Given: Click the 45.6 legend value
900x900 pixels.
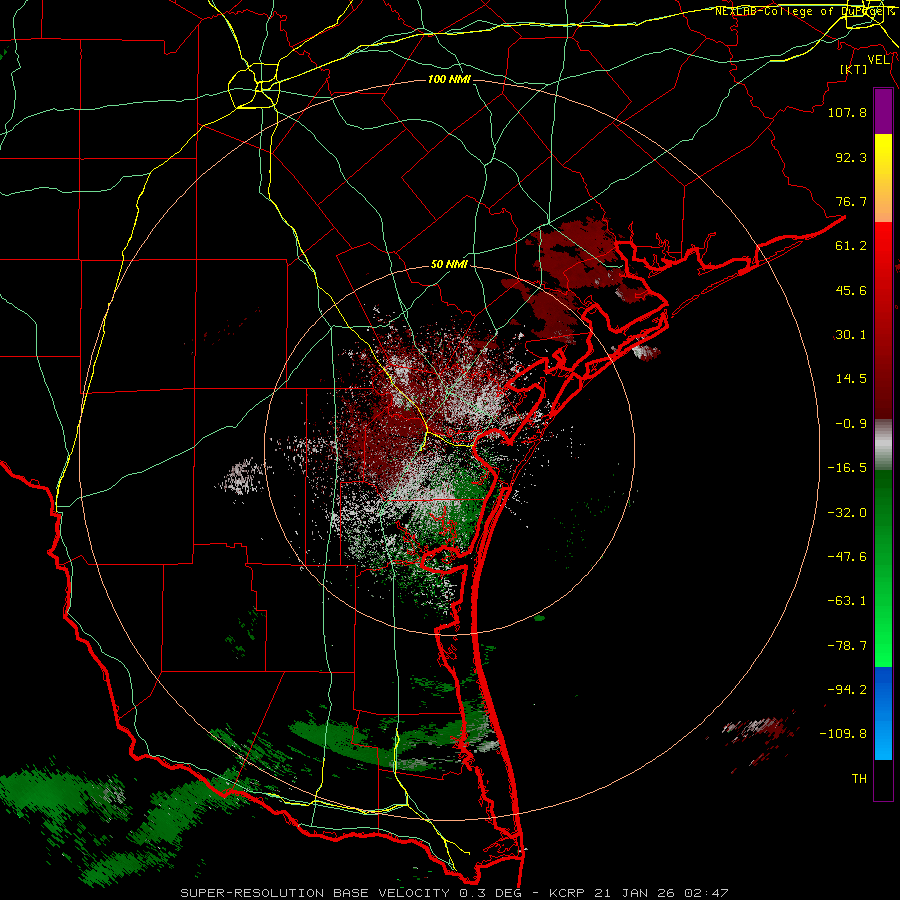Looking at the screenshot, I should (x=851, y=290).
